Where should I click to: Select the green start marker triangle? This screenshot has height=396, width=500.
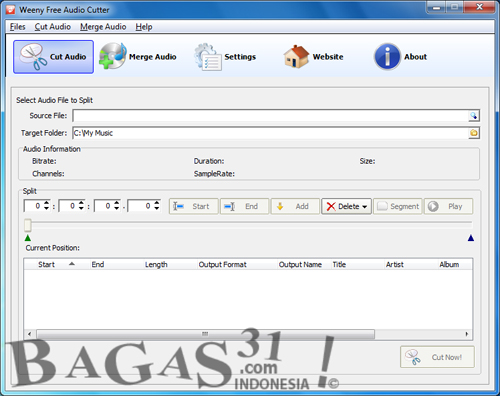[x=28, y=238]
